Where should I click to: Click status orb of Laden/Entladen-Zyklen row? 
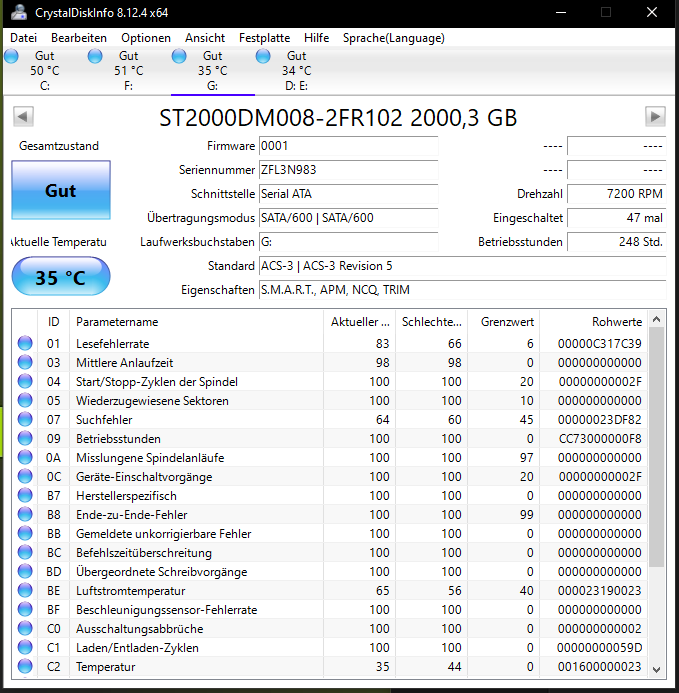pos(25,647)
